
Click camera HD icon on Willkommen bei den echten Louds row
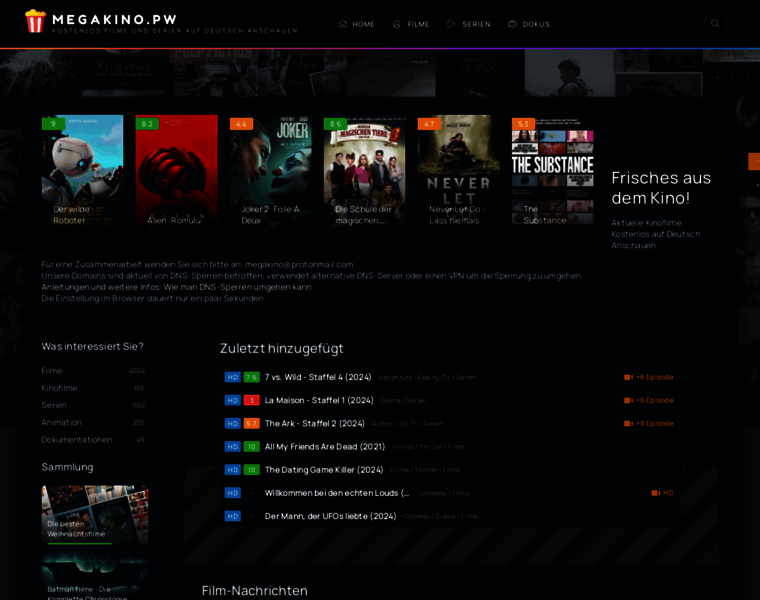click(x=655, y=493)
